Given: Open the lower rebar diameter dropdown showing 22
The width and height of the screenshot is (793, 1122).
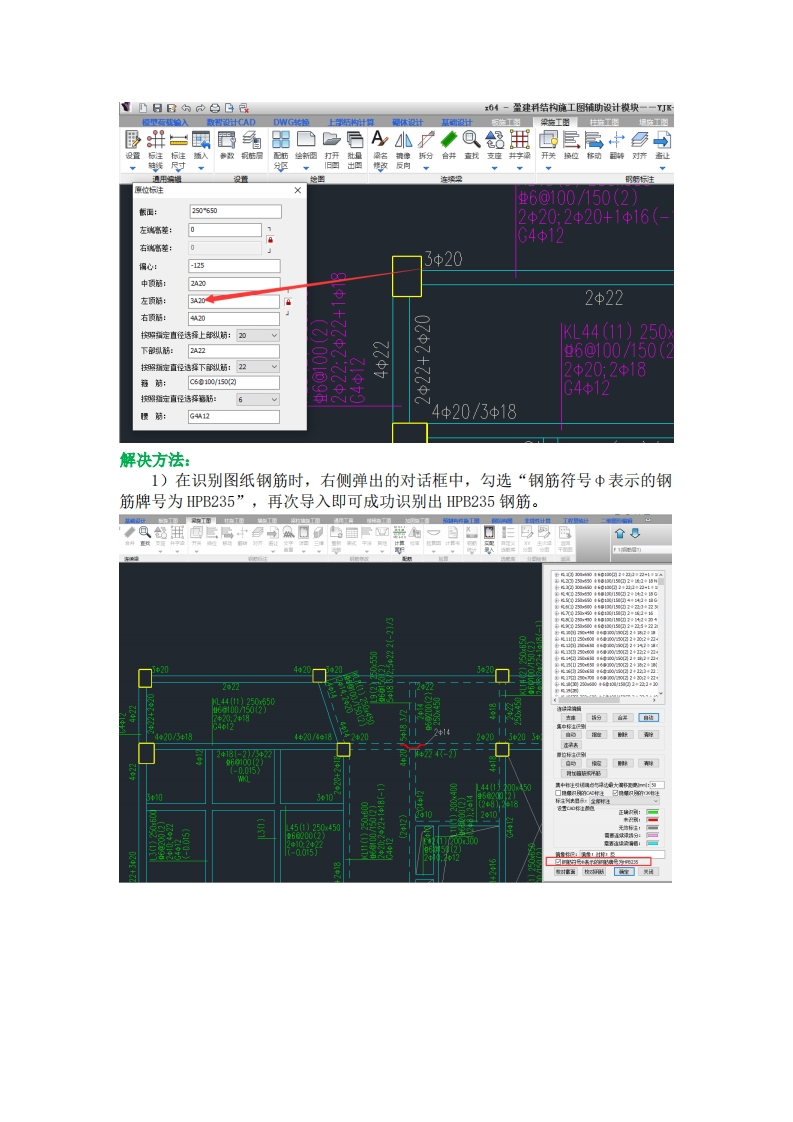Looking at the screenshot, I should [258, 366].
